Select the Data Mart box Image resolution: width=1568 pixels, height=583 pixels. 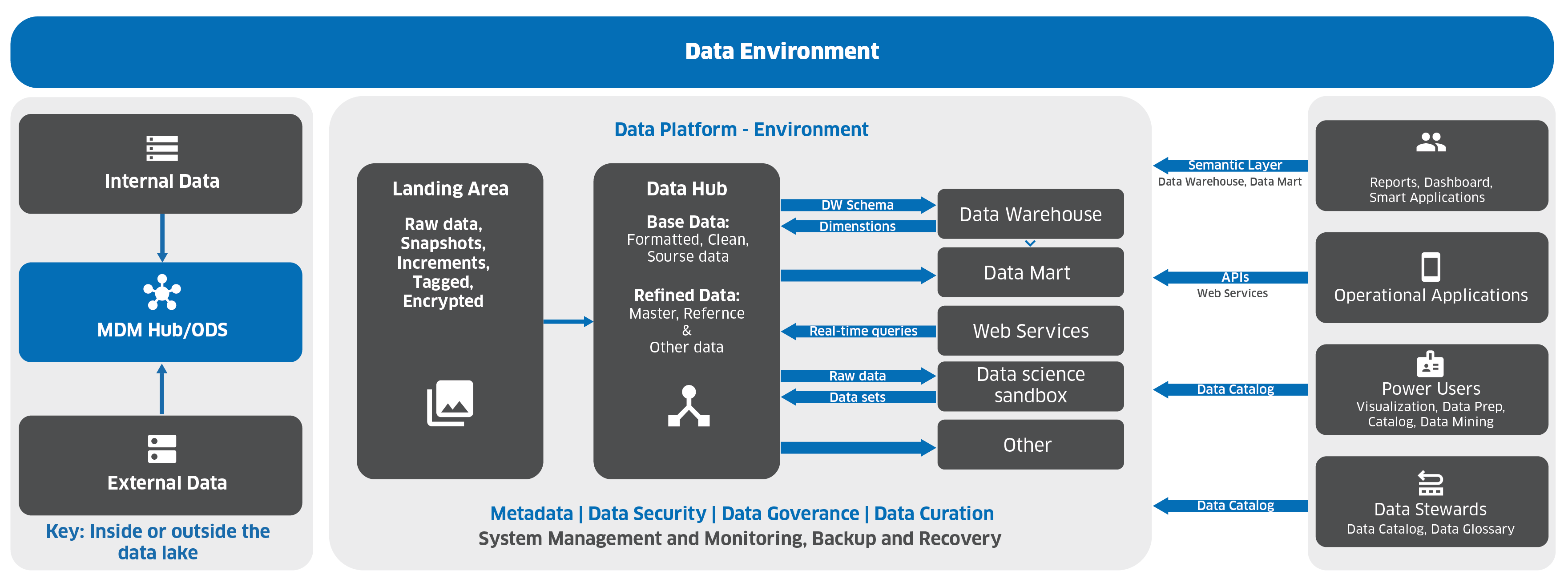pos(1031,272)
